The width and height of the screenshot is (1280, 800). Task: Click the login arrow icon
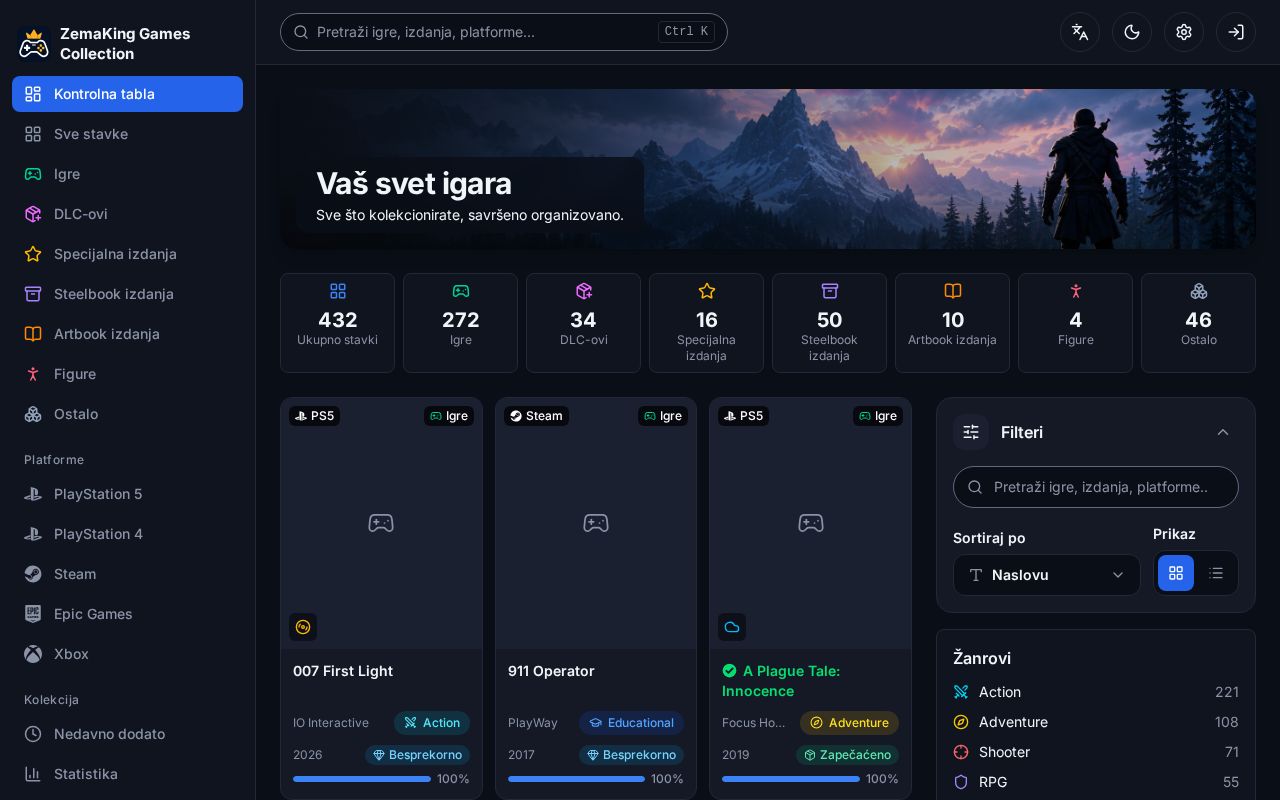[1236, 32]
